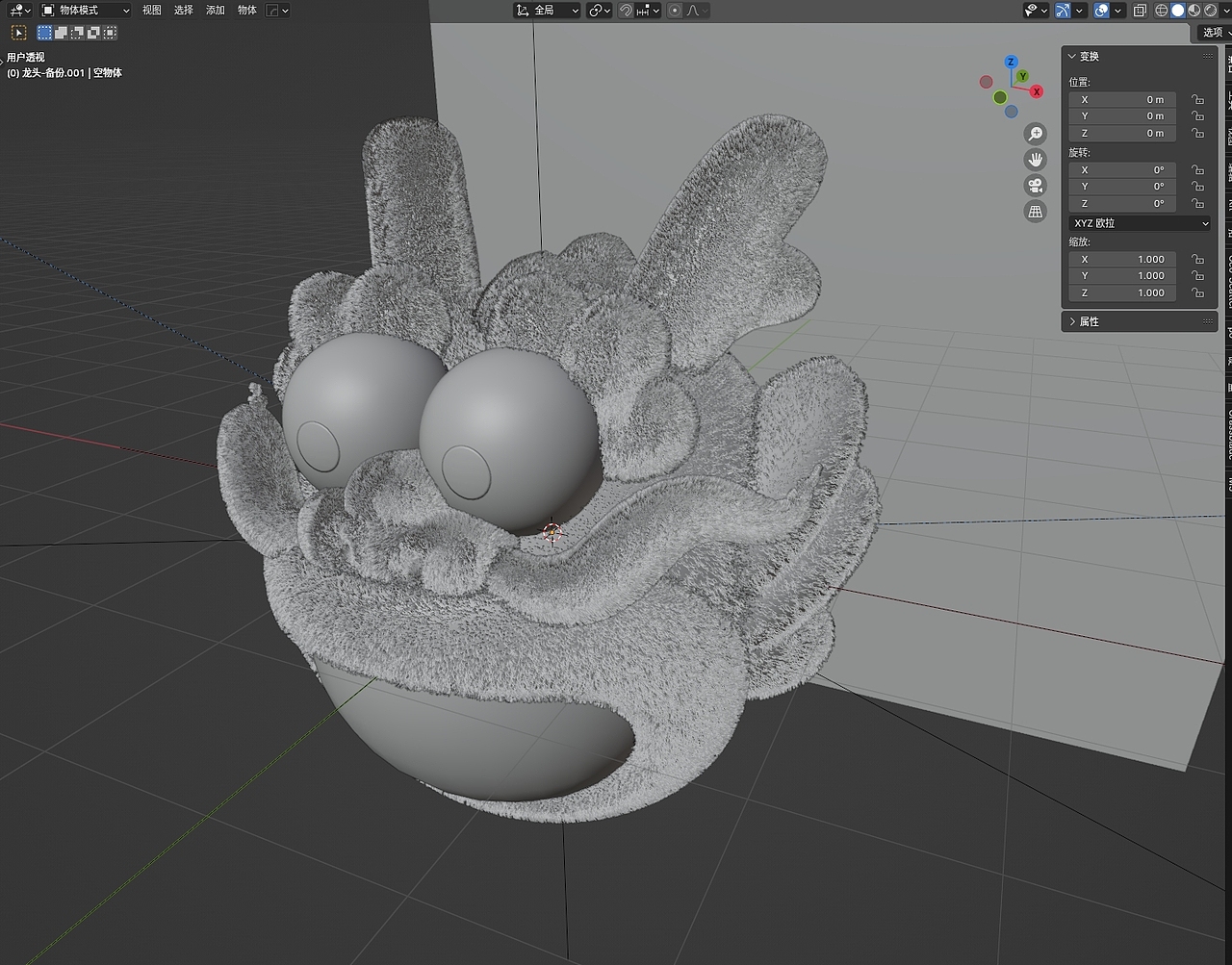
Task: Choose intersect selection mode icon
Action: [x=110, y=33]
